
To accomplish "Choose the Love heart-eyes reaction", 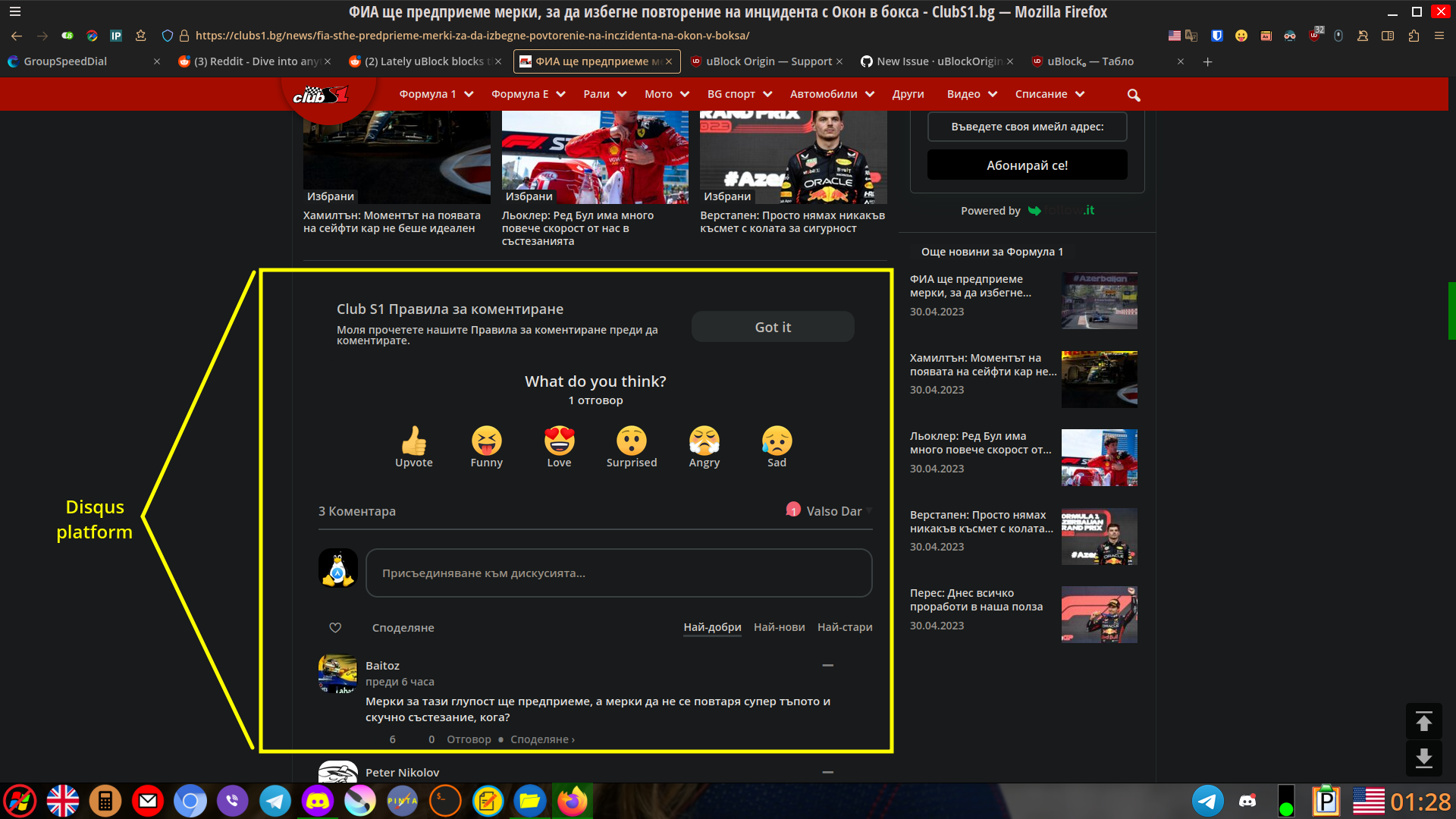I will [559, 441].
